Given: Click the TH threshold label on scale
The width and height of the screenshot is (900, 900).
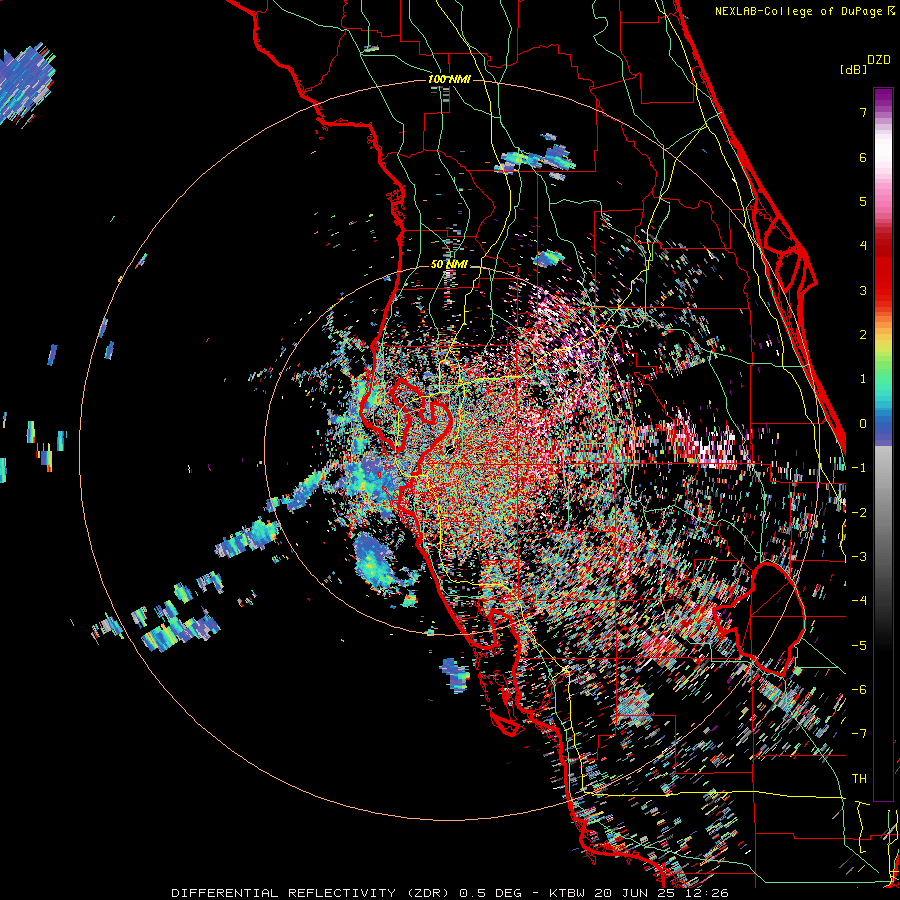Looking at the screenshot, I should click(859, 778).
